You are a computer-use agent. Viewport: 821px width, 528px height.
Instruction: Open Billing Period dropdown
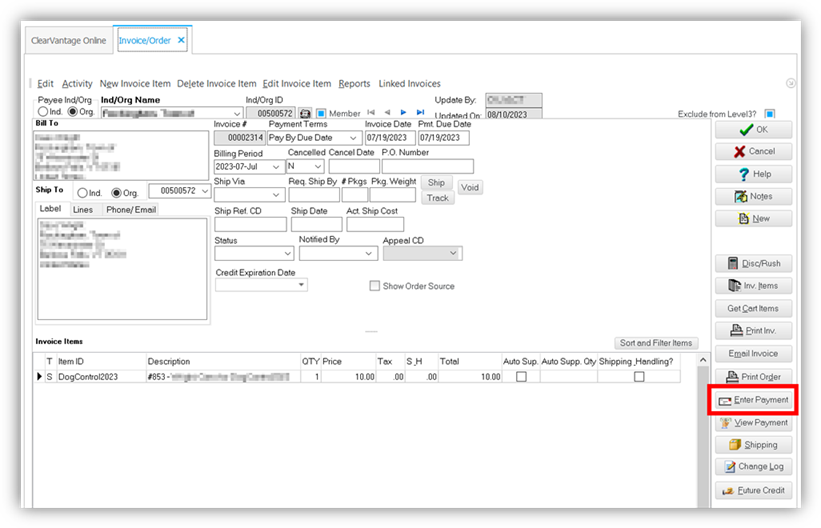[276, 167]
